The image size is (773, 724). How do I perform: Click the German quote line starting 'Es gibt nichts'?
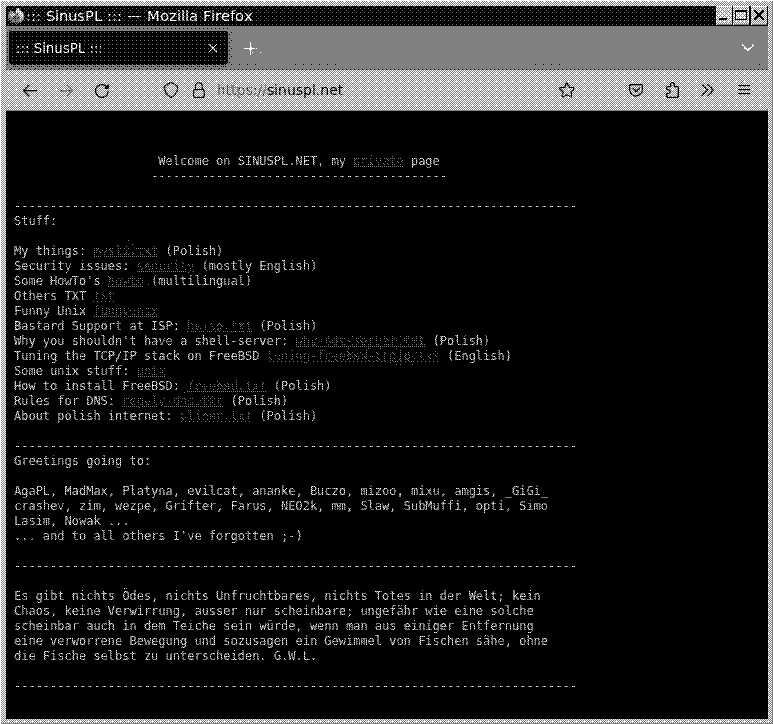[x=277, y=596]
